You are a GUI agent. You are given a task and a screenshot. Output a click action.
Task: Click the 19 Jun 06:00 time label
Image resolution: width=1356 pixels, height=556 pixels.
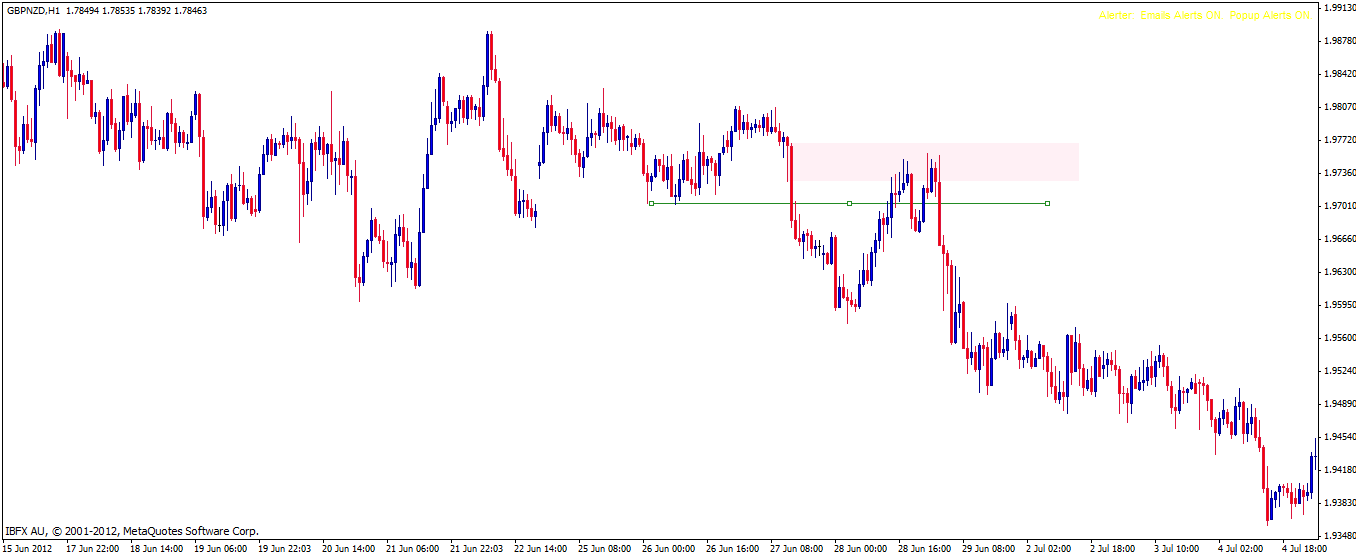pos(220,549)
